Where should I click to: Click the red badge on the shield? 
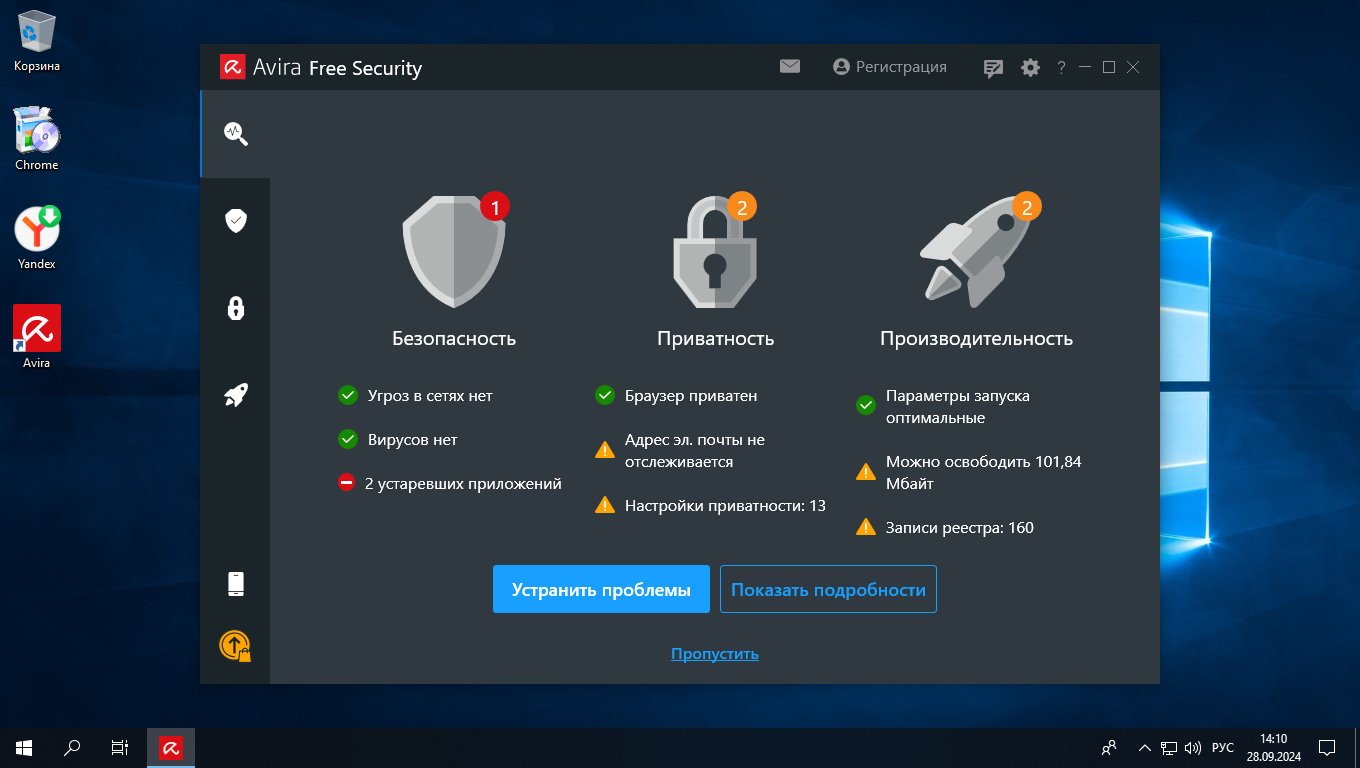point(495,207)
